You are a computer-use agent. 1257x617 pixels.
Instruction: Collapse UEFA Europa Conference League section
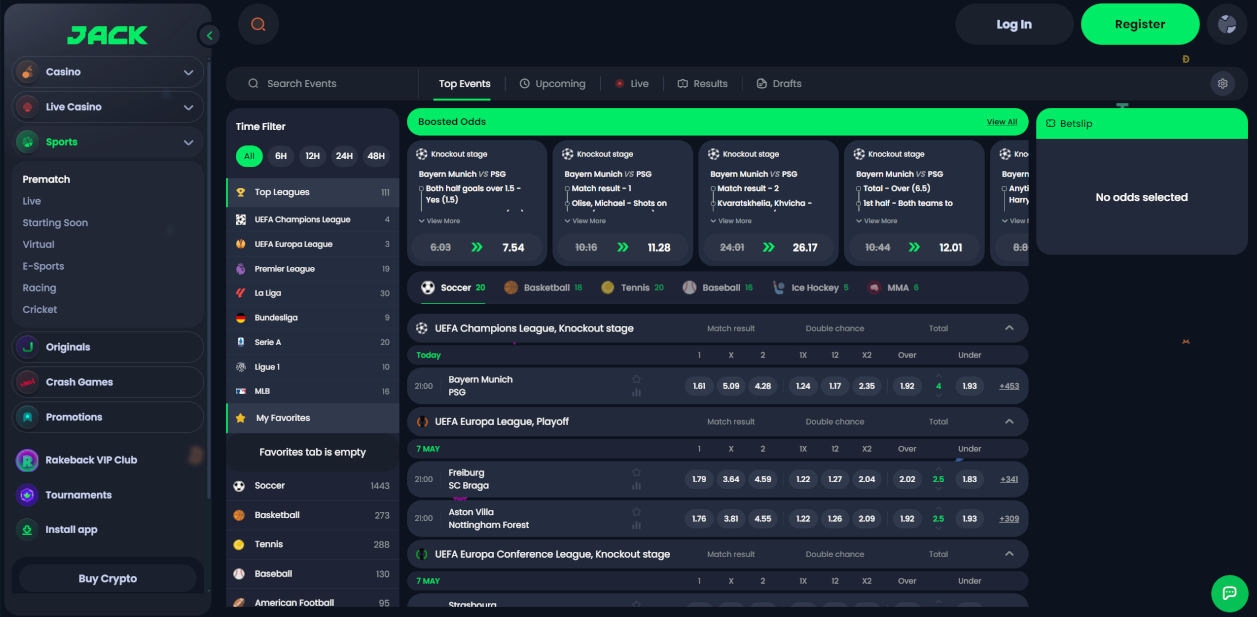1009,554
